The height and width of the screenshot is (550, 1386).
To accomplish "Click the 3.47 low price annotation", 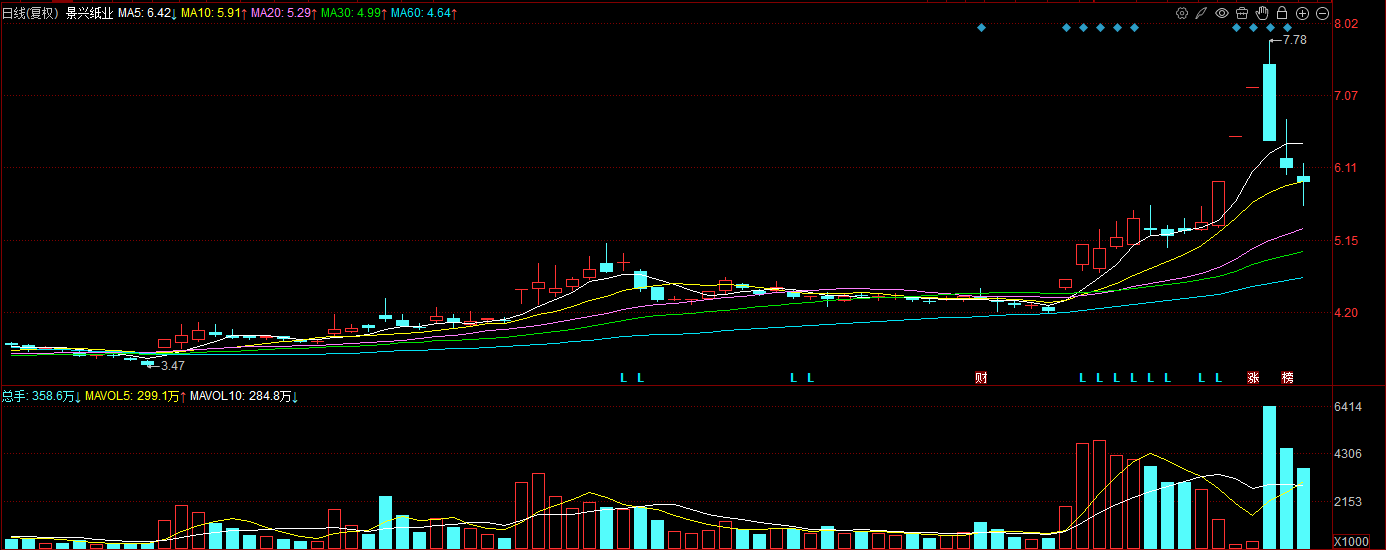I will (x=173, y=367).
